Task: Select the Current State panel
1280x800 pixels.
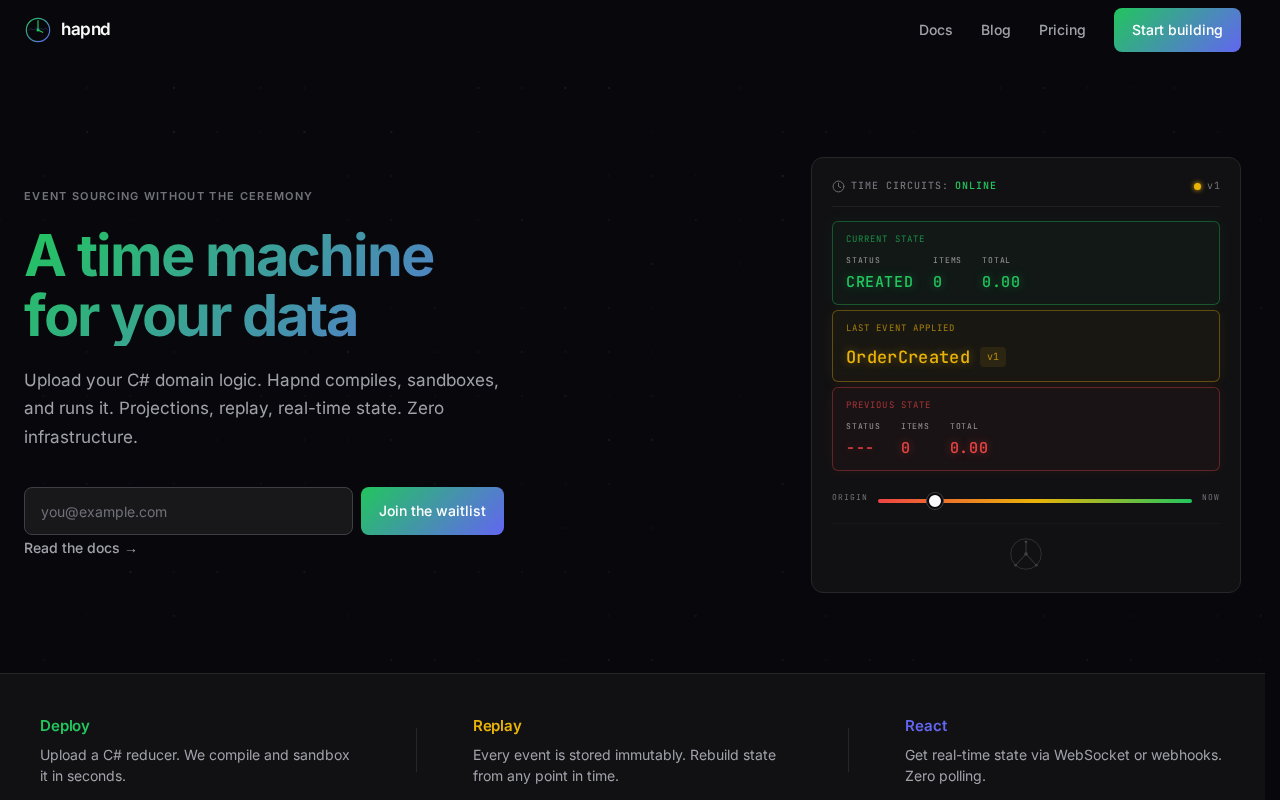Action: click(x=1025, y=262)
